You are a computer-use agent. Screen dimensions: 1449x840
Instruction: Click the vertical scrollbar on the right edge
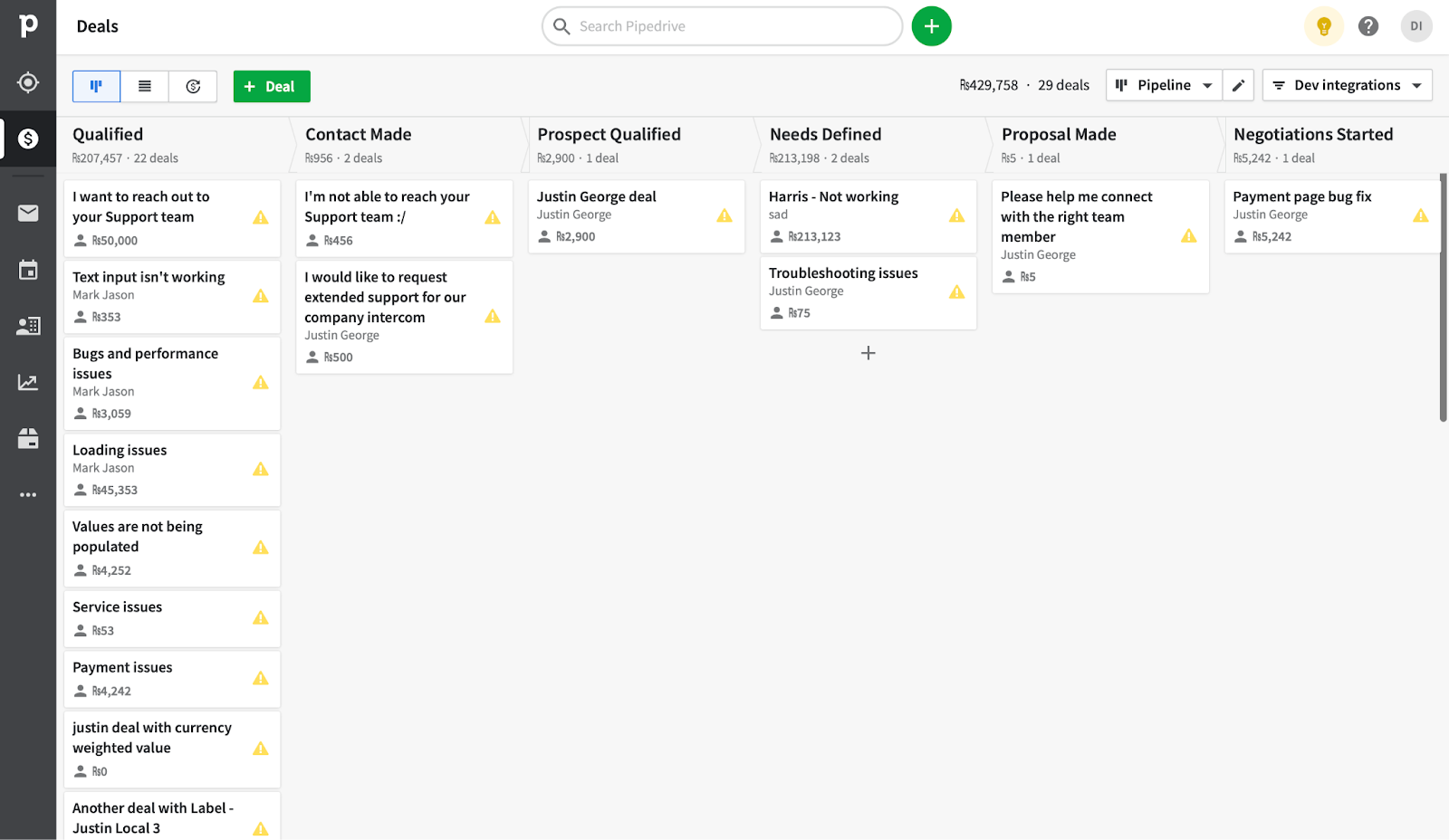click(x=1443, y=299)
